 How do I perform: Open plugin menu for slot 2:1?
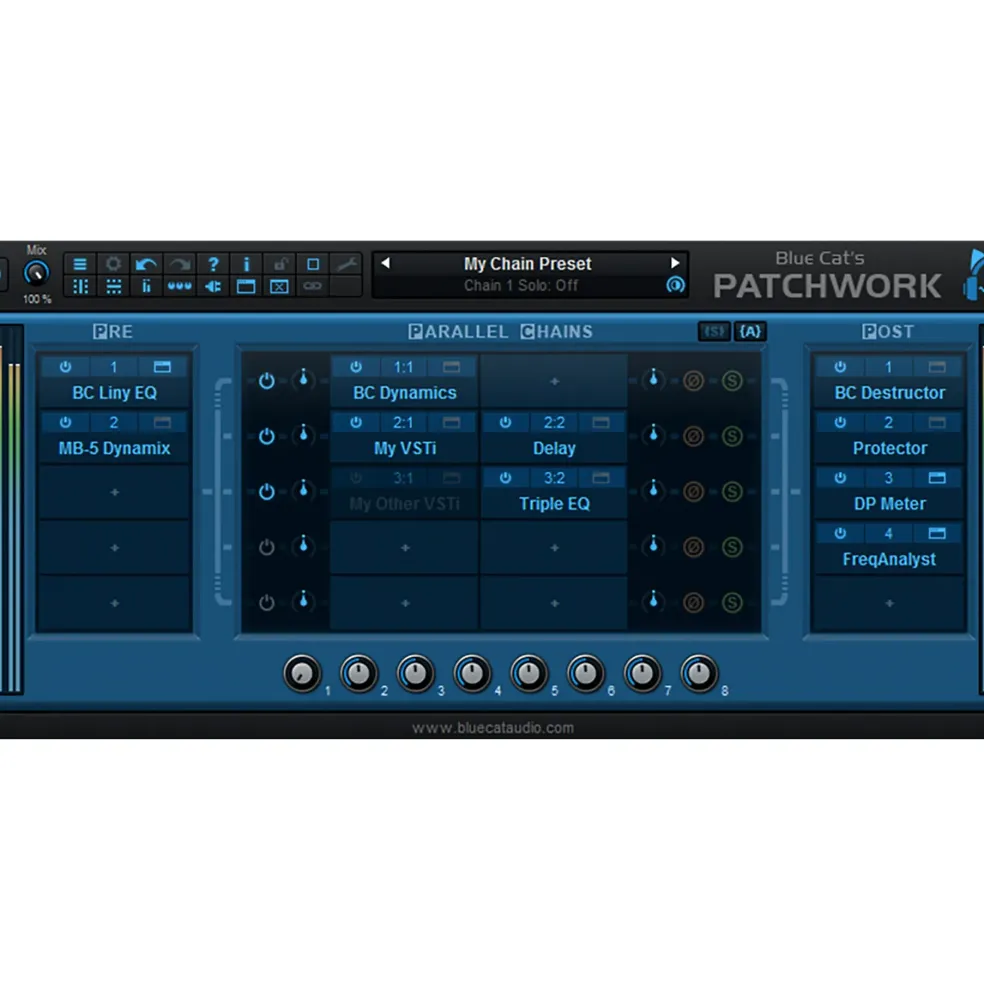click(403, 422)
